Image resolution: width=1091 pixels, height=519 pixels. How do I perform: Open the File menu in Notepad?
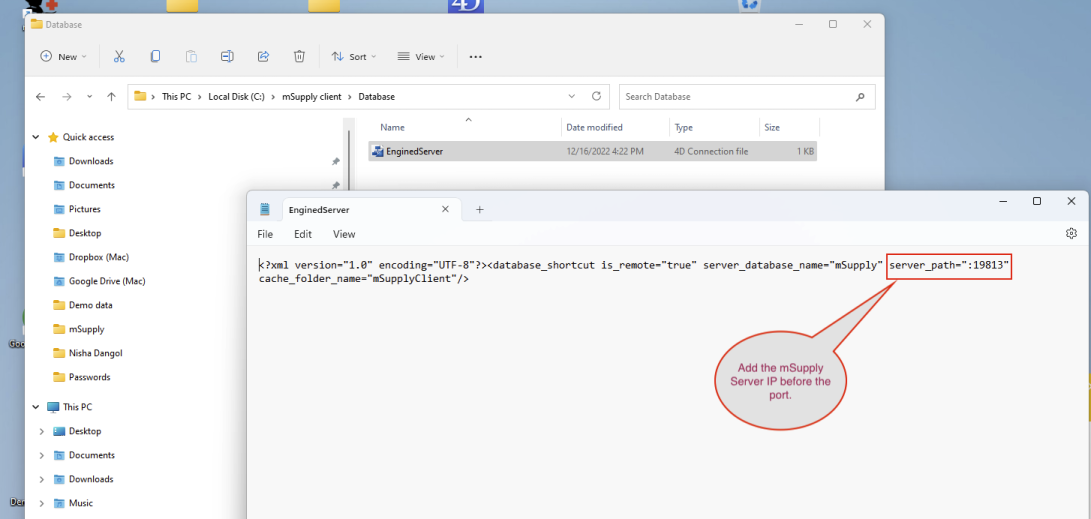(x=265, y=234)
